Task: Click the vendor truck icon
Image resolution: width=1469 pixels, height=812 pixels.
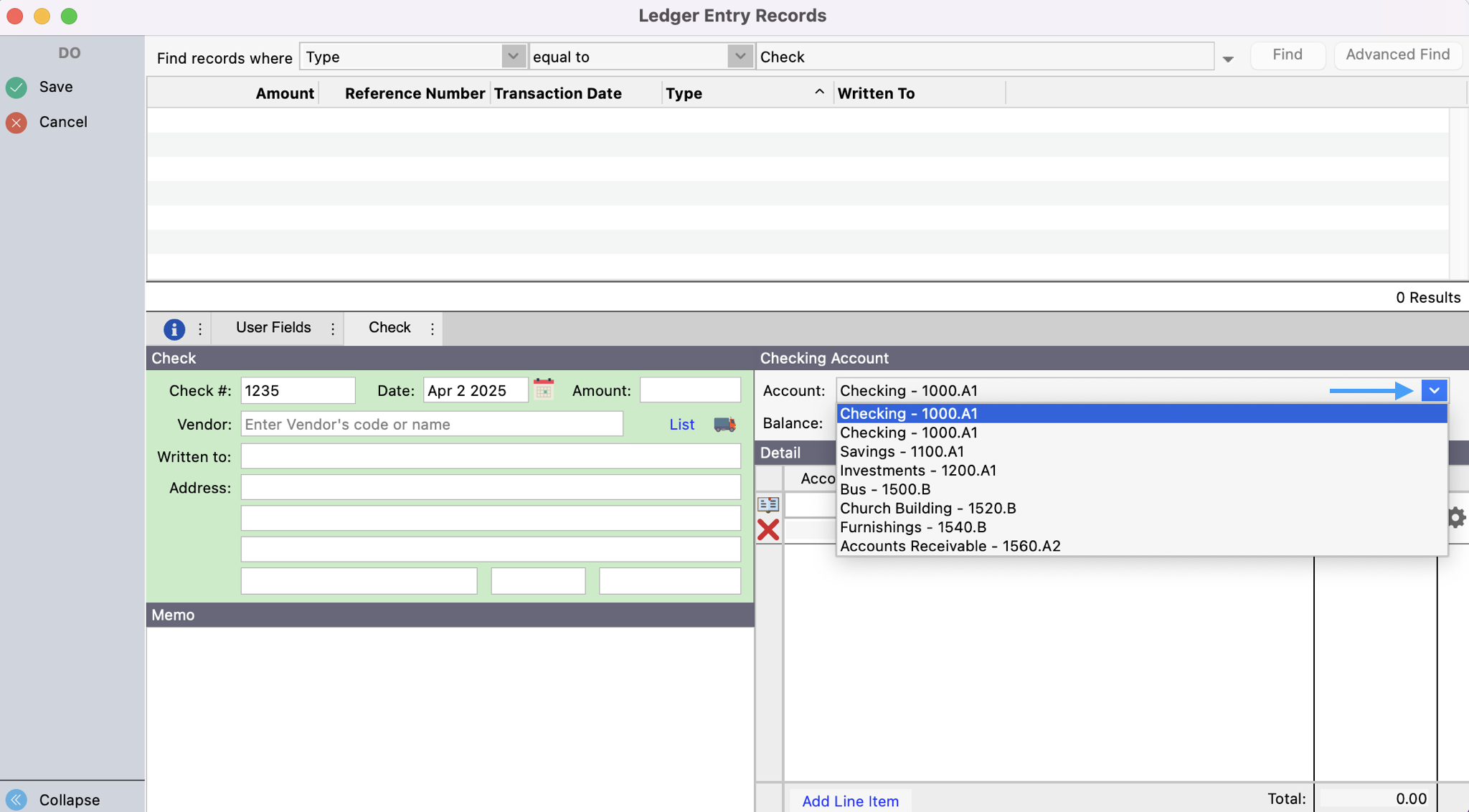Action: pyautogui.click(x=724, y=424)
